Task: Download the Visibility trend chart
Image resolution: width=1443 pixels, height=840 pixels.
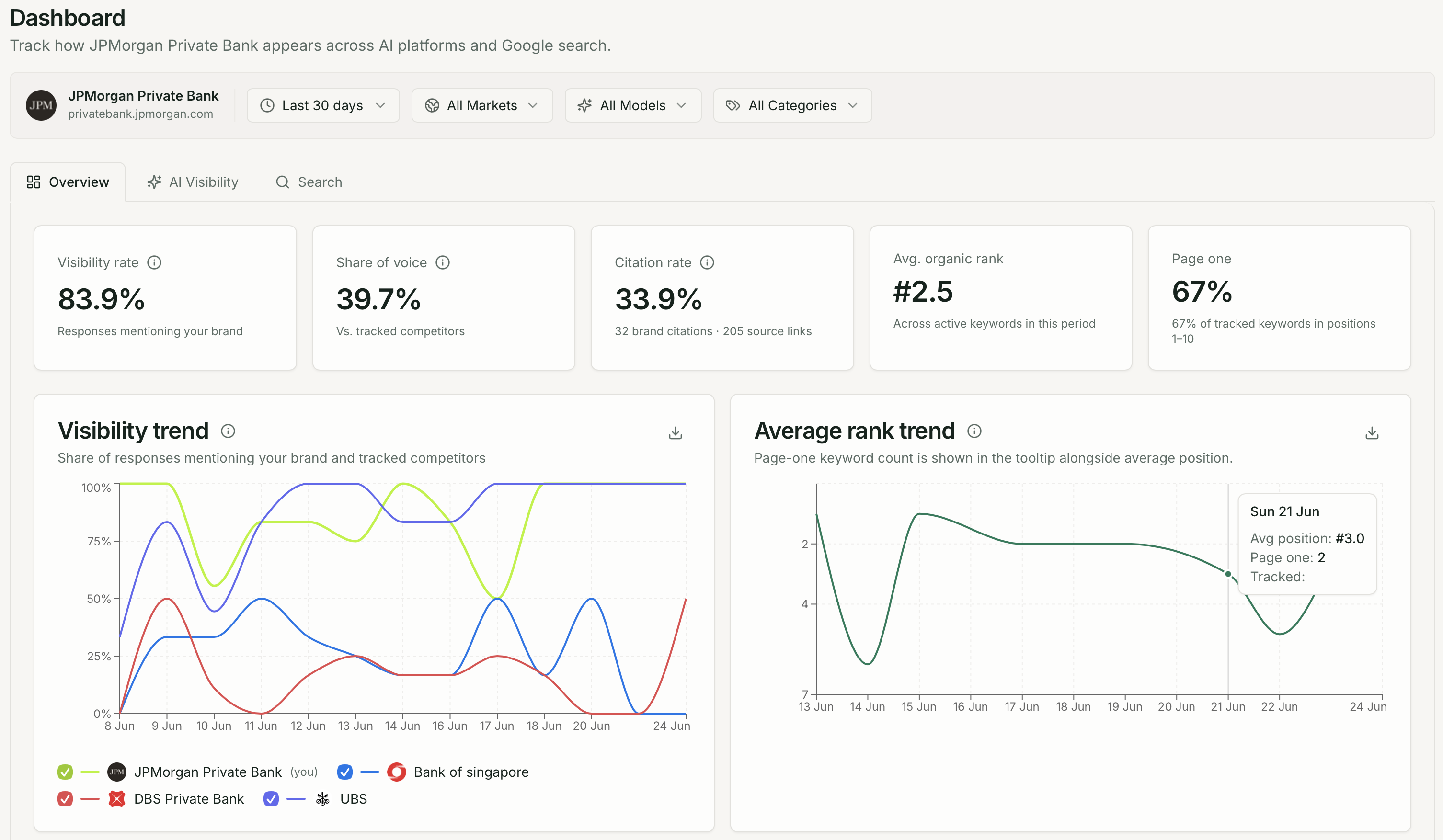Action: (675, 433)
